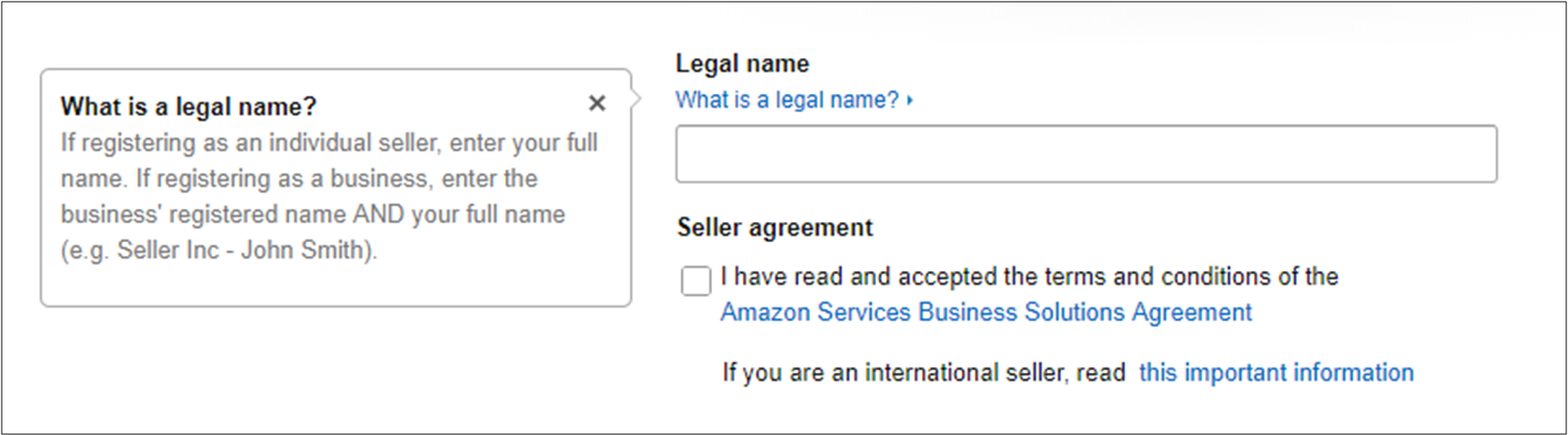Click "If you are an international seller, read" text
1568x435 pixels.
click(x=923, y=373)
